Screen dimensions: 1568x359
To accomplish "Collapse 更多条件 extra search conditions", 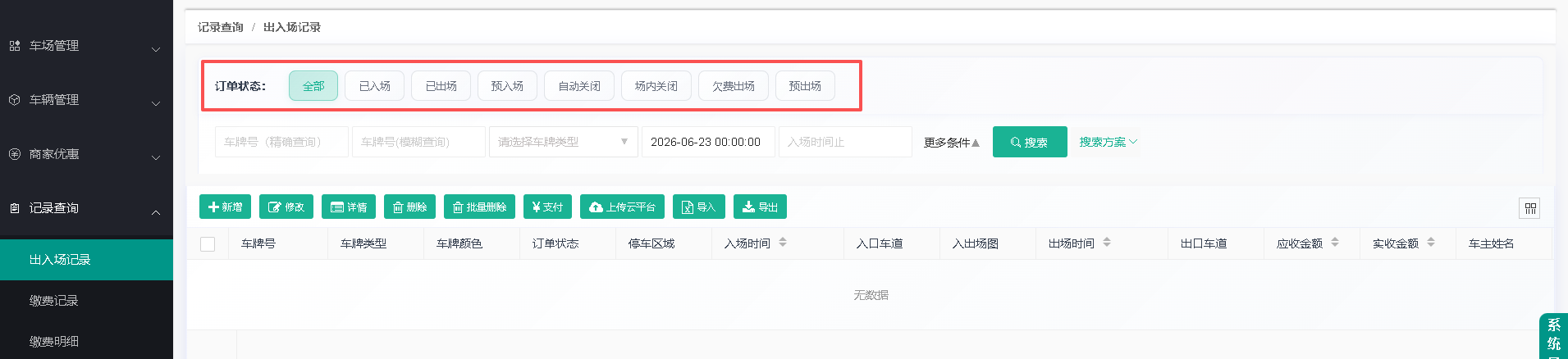I will pyautogui.click(x=952, y=143).
